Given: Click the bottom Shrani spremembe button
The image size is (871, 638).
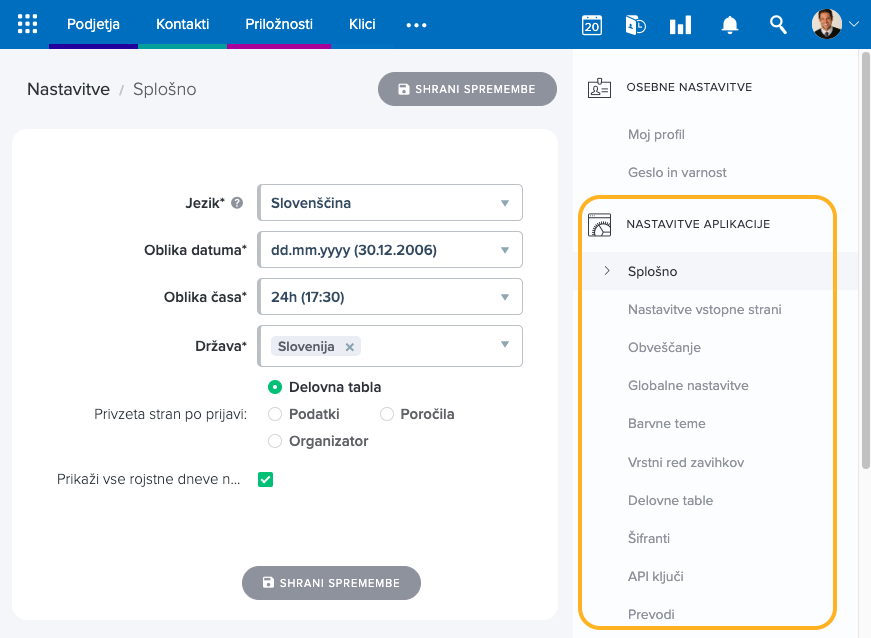Looking at the screenshot, I should click(x=331, y=583).
